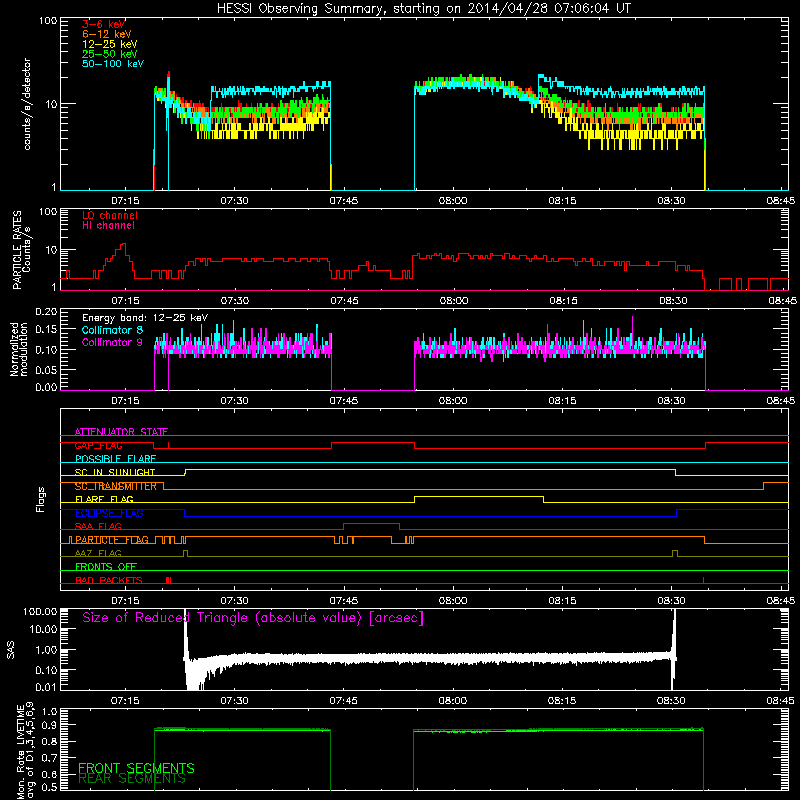This screenshot has width=800, height=800.
Task: Click the 100.00 tick on SAS axis
Action: (40, 611)
